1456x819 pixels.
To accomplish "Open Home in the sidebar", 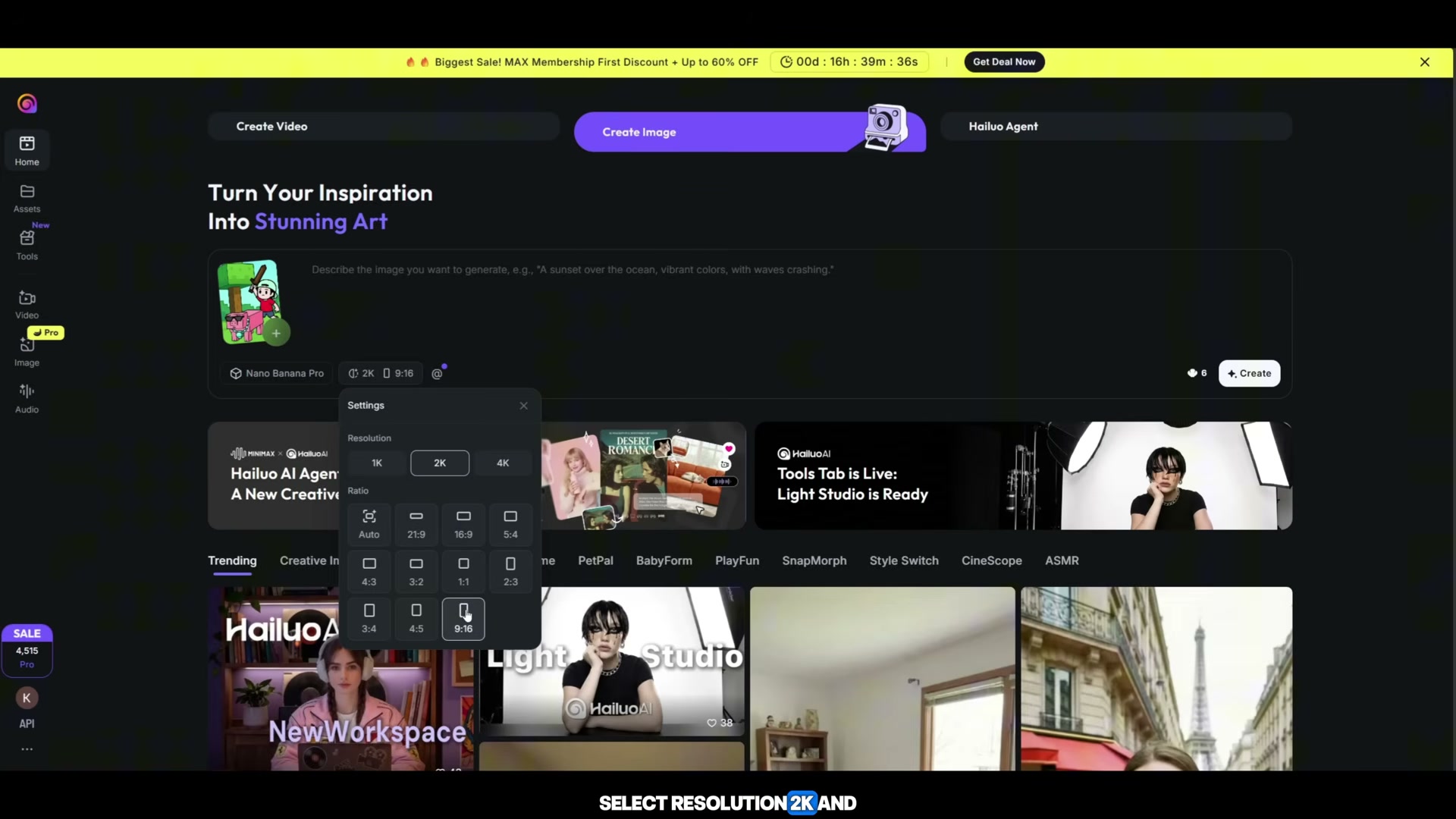I will (x=27, y=150).
